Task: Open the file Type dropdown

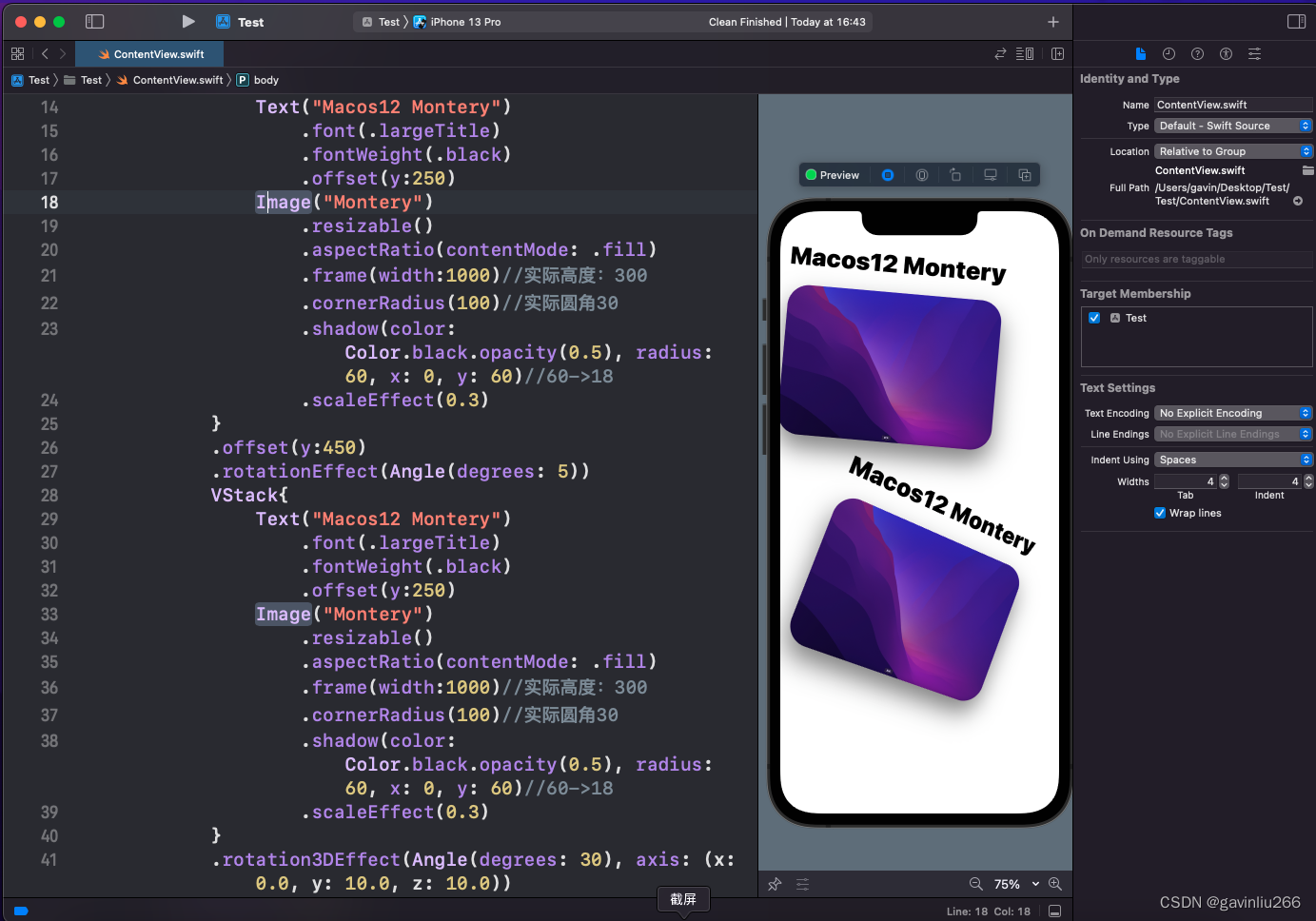Action: (1233, 126)
